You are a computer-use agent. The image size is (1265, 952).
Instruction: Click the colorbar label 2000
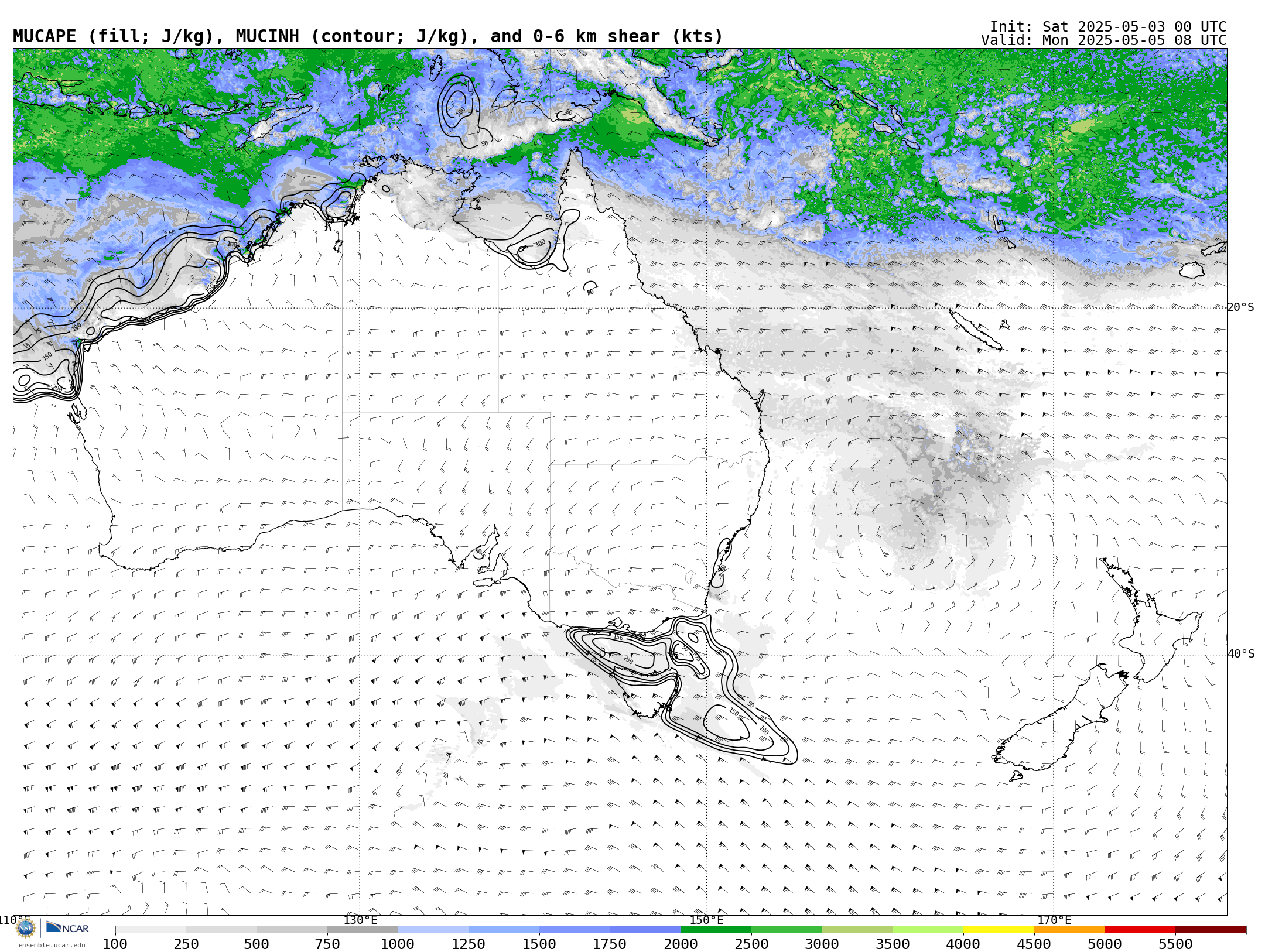[x=681, y=944]
